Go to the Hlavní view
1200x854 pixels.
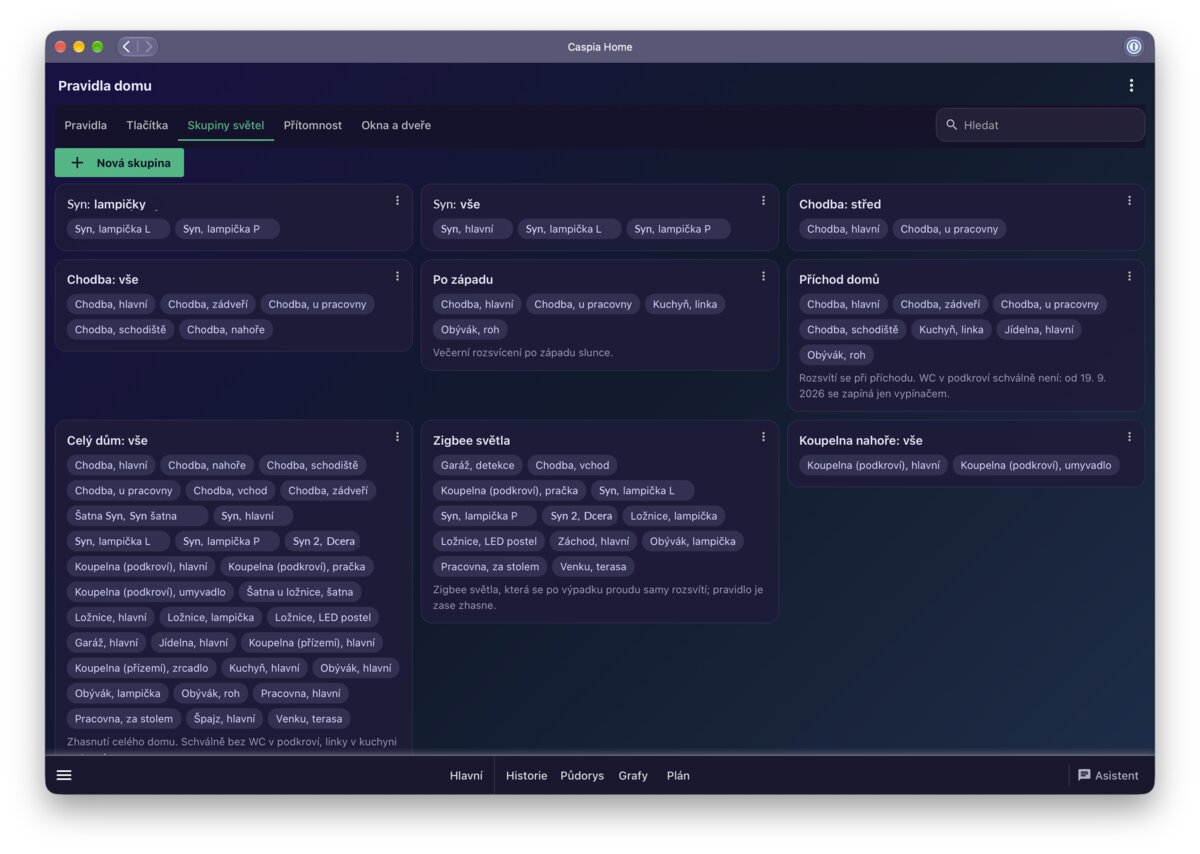click(x=466, y=776)
